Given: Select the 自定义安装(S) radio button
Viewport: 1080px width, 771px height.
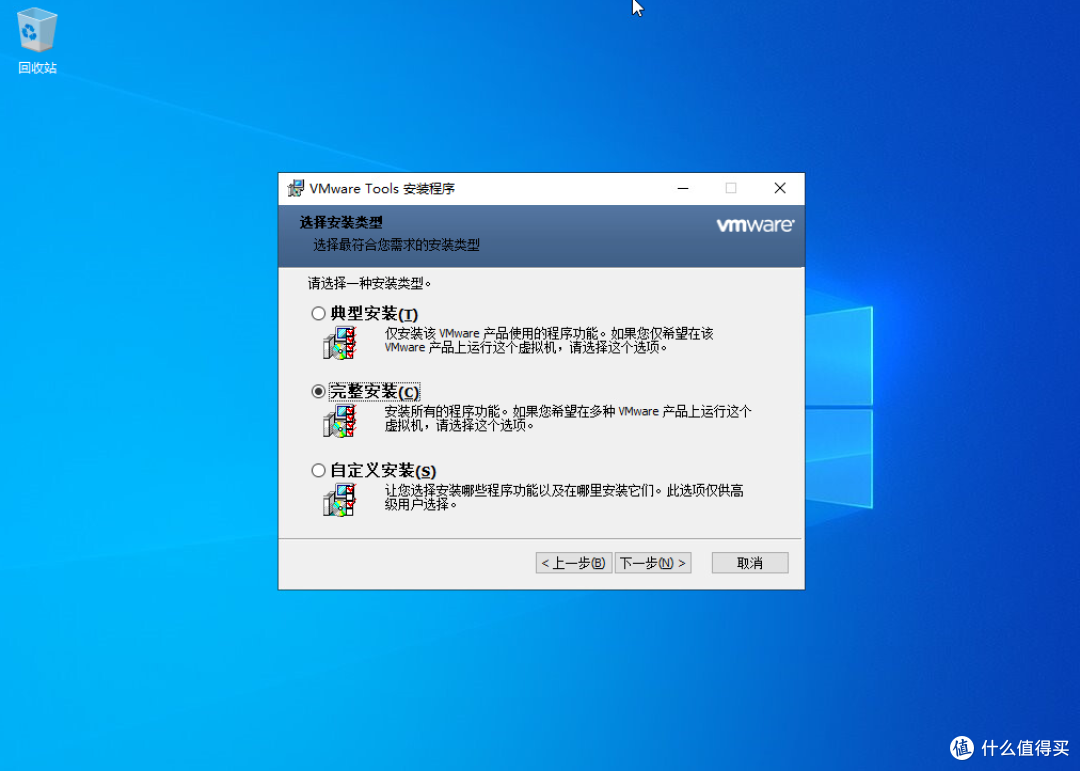Looking at the screenshot, I should (318, 471).
